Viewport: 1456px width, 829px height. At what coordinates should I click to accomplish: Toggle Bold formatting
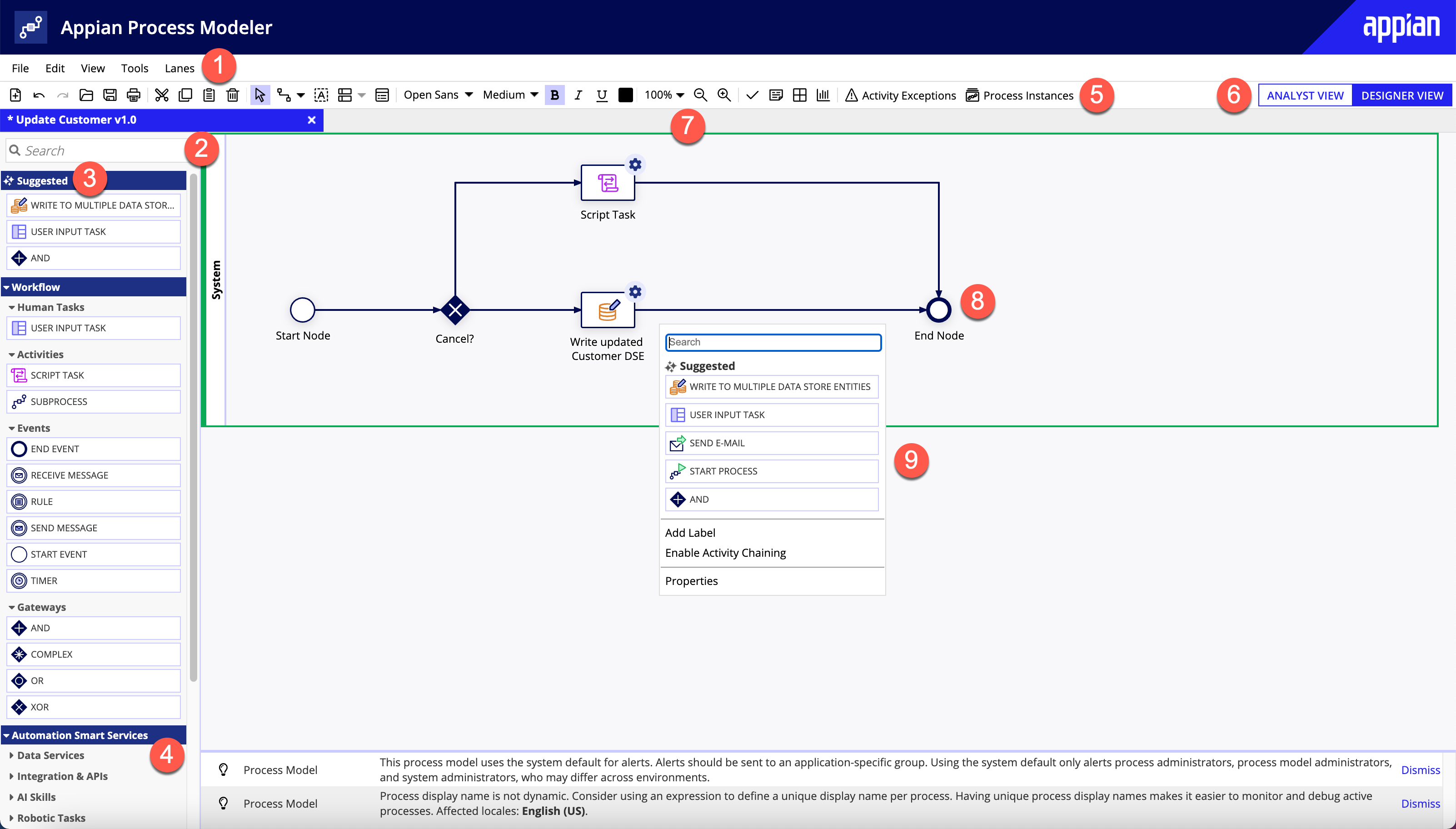pos(554,95)
